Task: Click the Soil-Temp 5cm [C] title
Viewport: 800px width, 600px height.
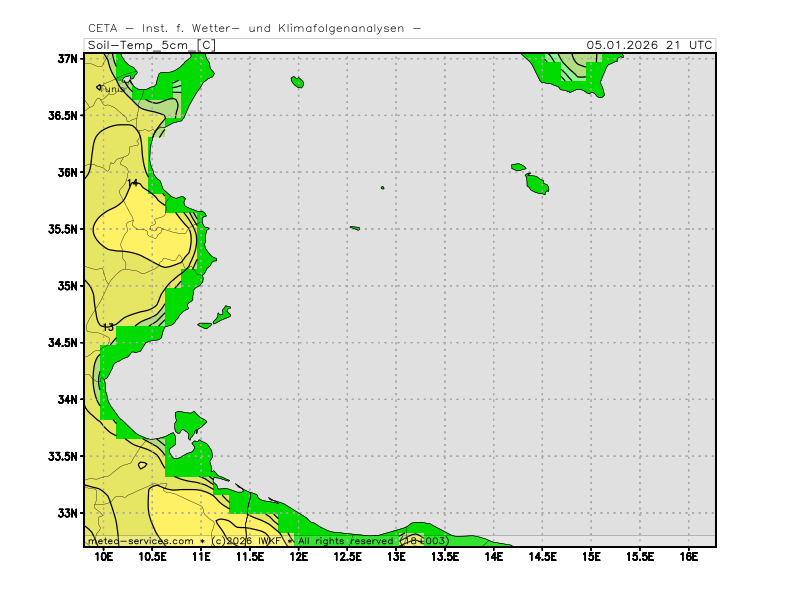Action: click(151, 45)
